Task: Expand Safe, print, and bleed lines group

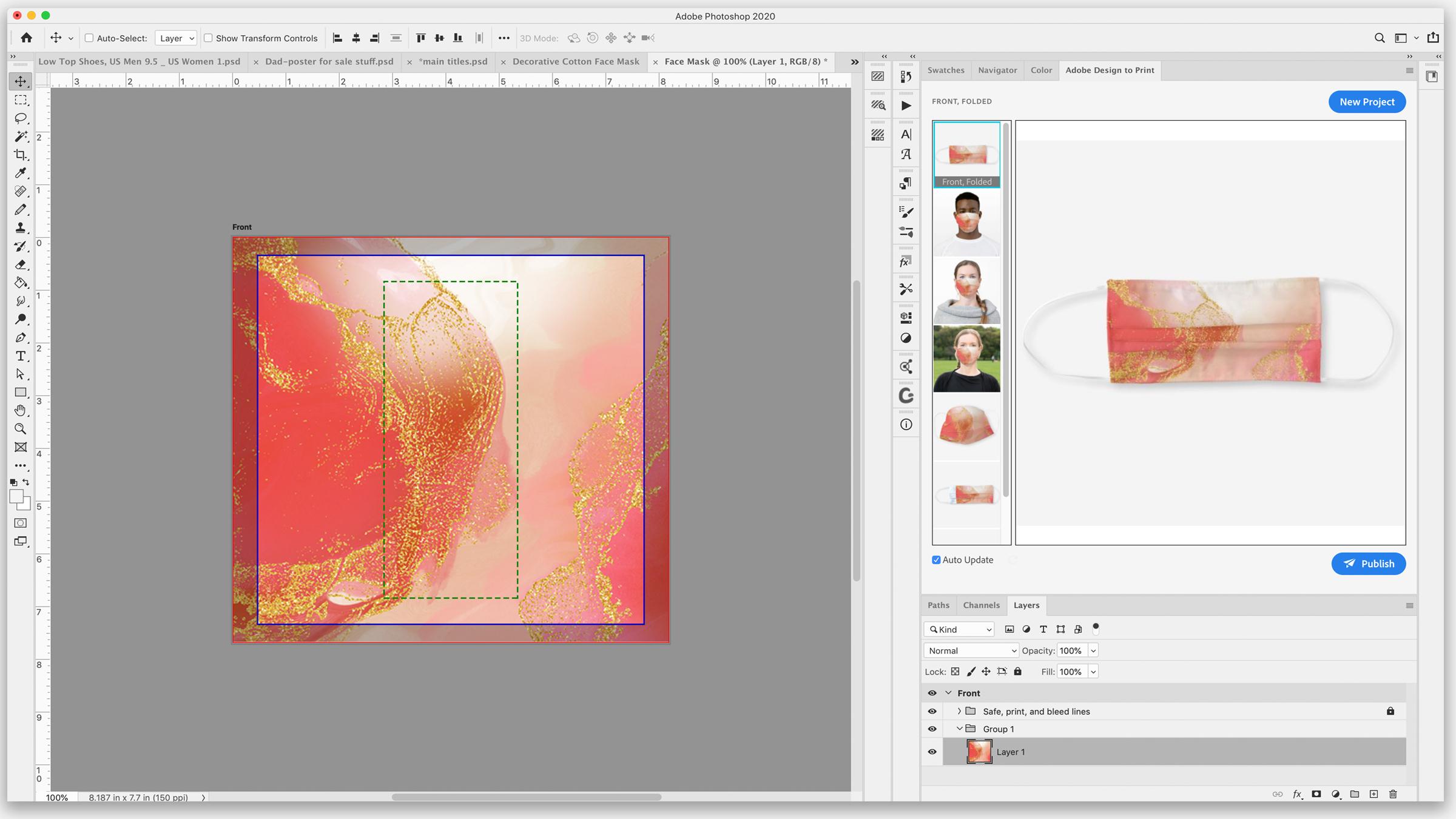Action: tap(959, 711)
